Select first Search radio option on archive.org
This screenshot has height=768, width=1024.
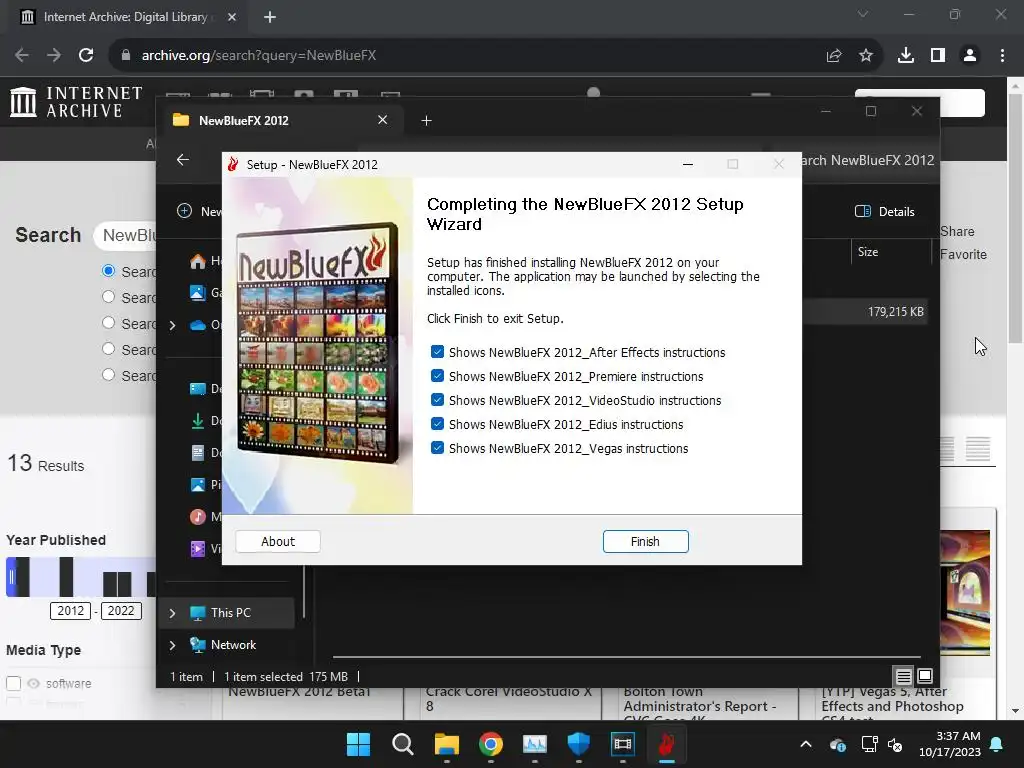(108, 270)
